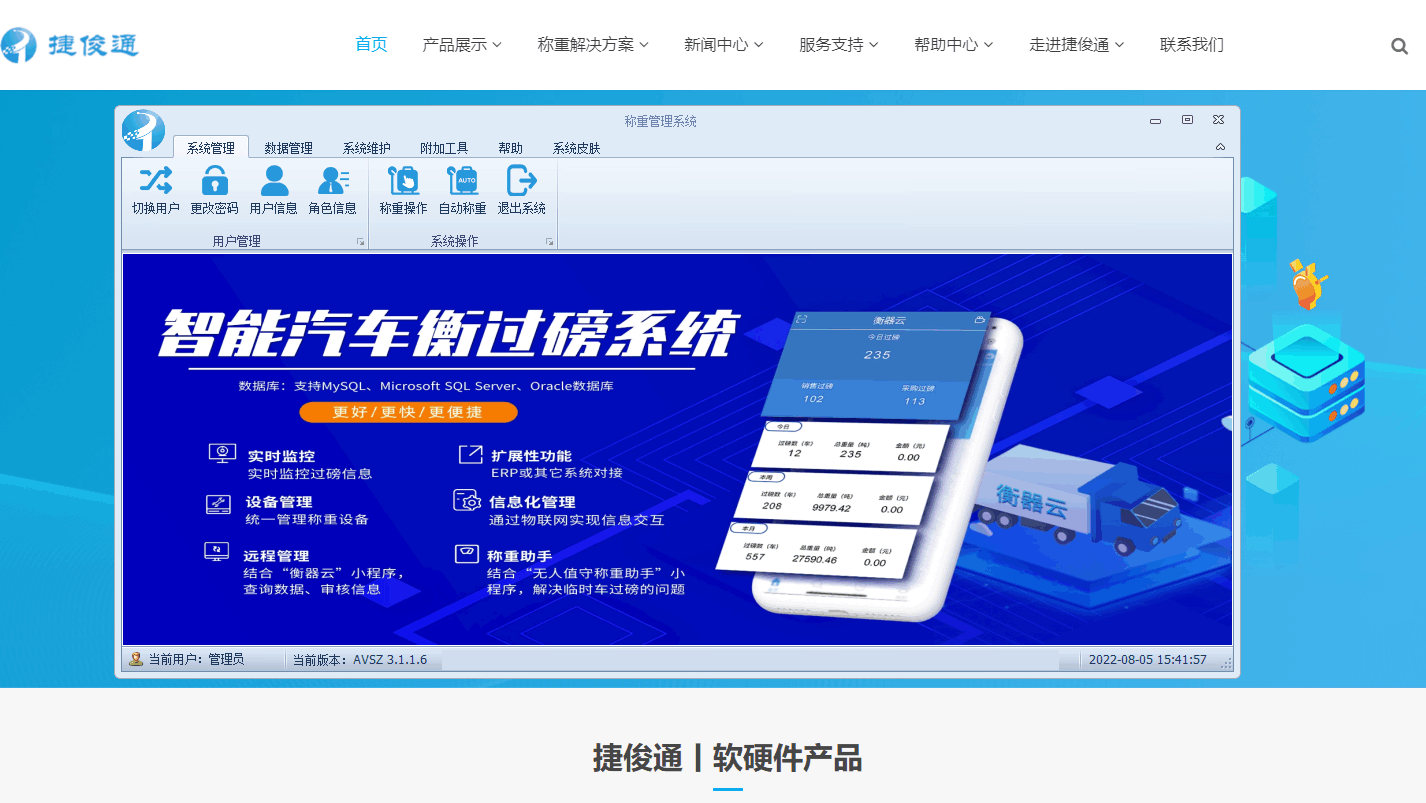Click the 信息化管理 gear icon
This screenshot has width=1426, height=803.
pos(467,500)
